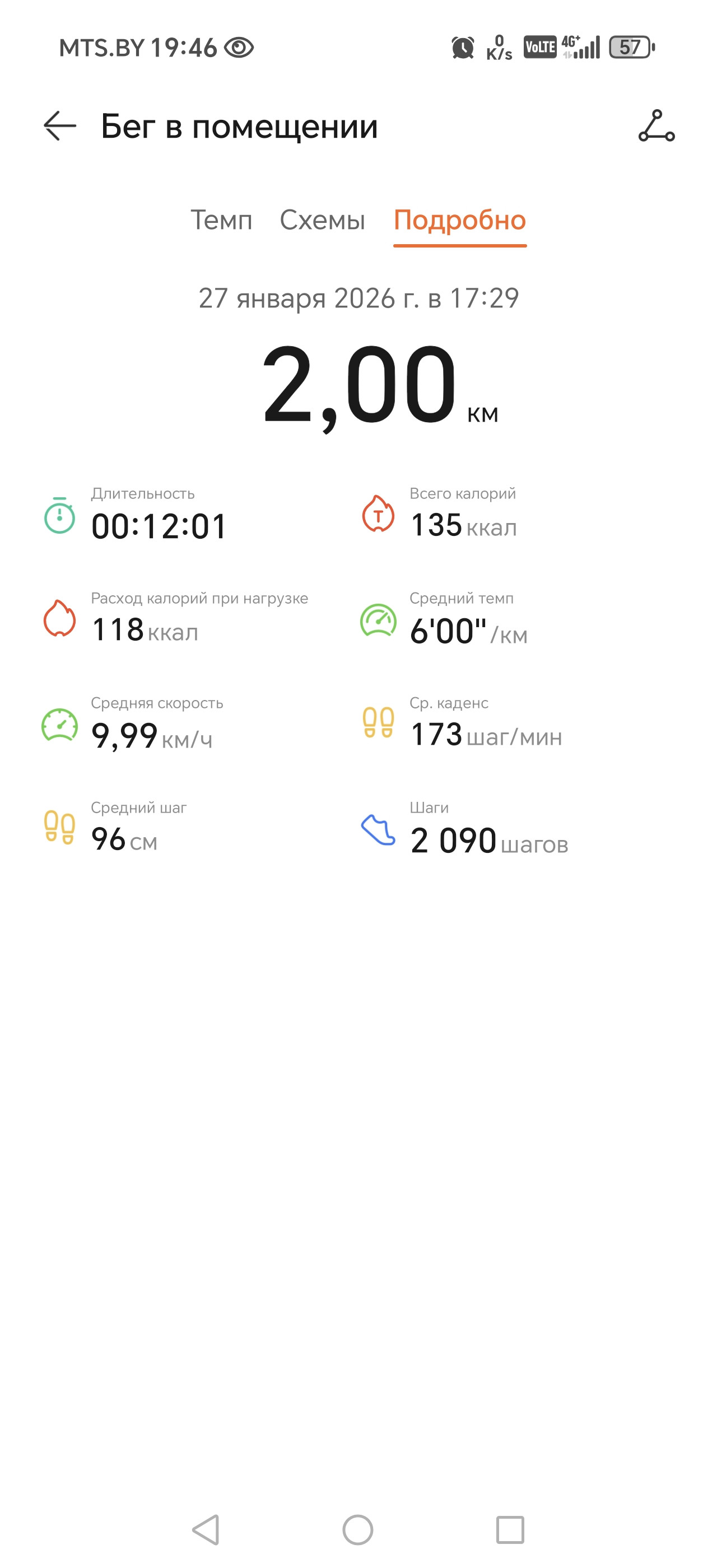Tap Android back navigation triangle
The height and width of the screenshot is (1568, 717).
point(206,1530)
